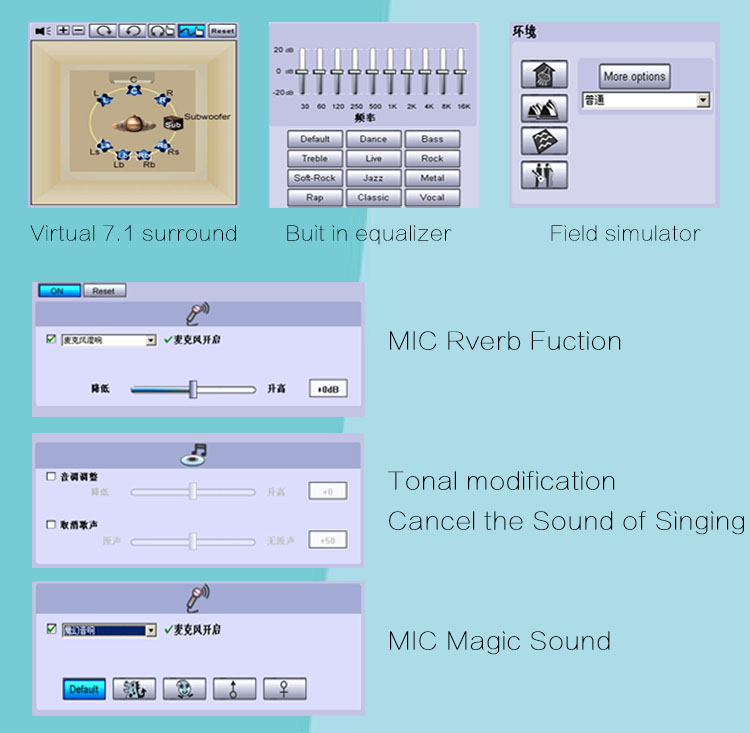Screen dimensions: 750x733
Task: Select the Soft-Rock equalizer preset
Action: coord(315,178)
